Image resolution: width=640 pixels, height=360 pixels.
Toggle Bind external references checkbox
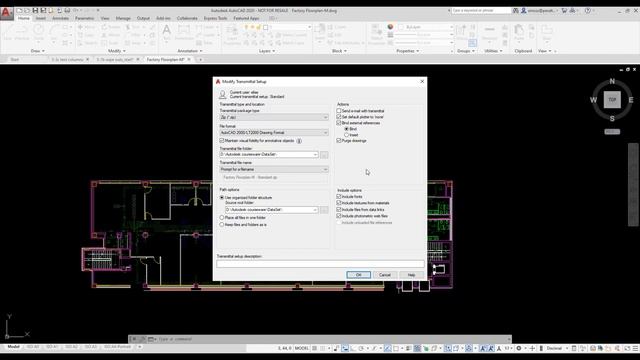pos(339,123)
